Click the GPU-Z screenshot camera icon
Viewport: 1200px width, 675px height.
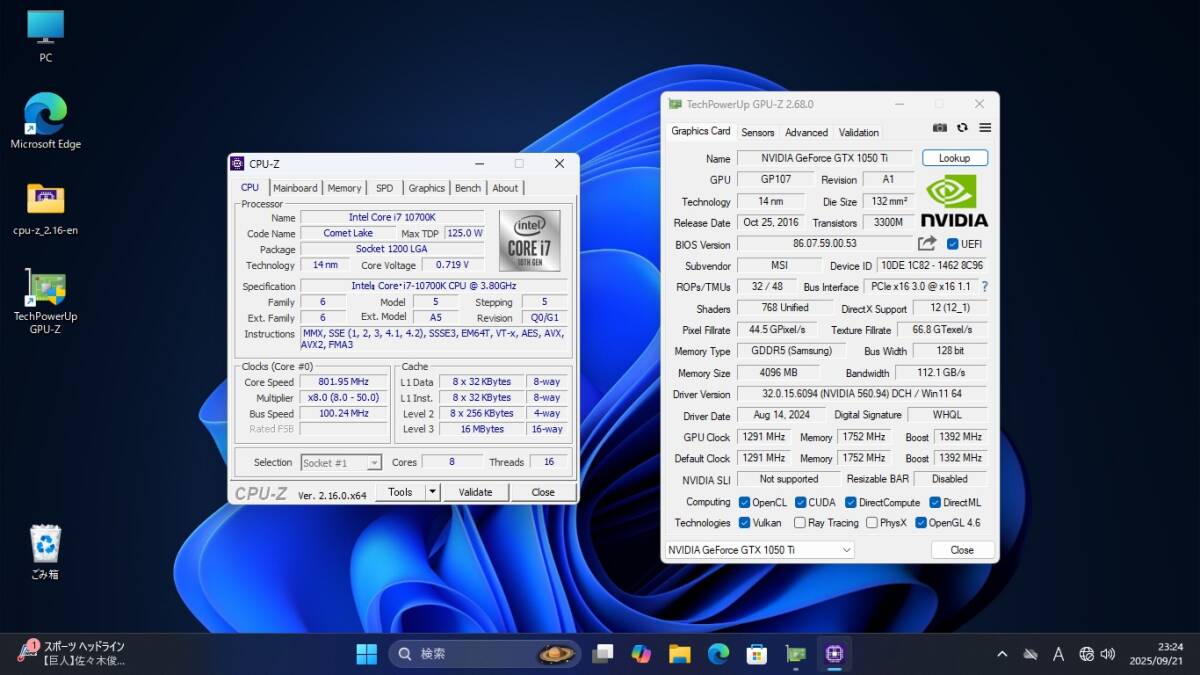[x=940, y=128]
